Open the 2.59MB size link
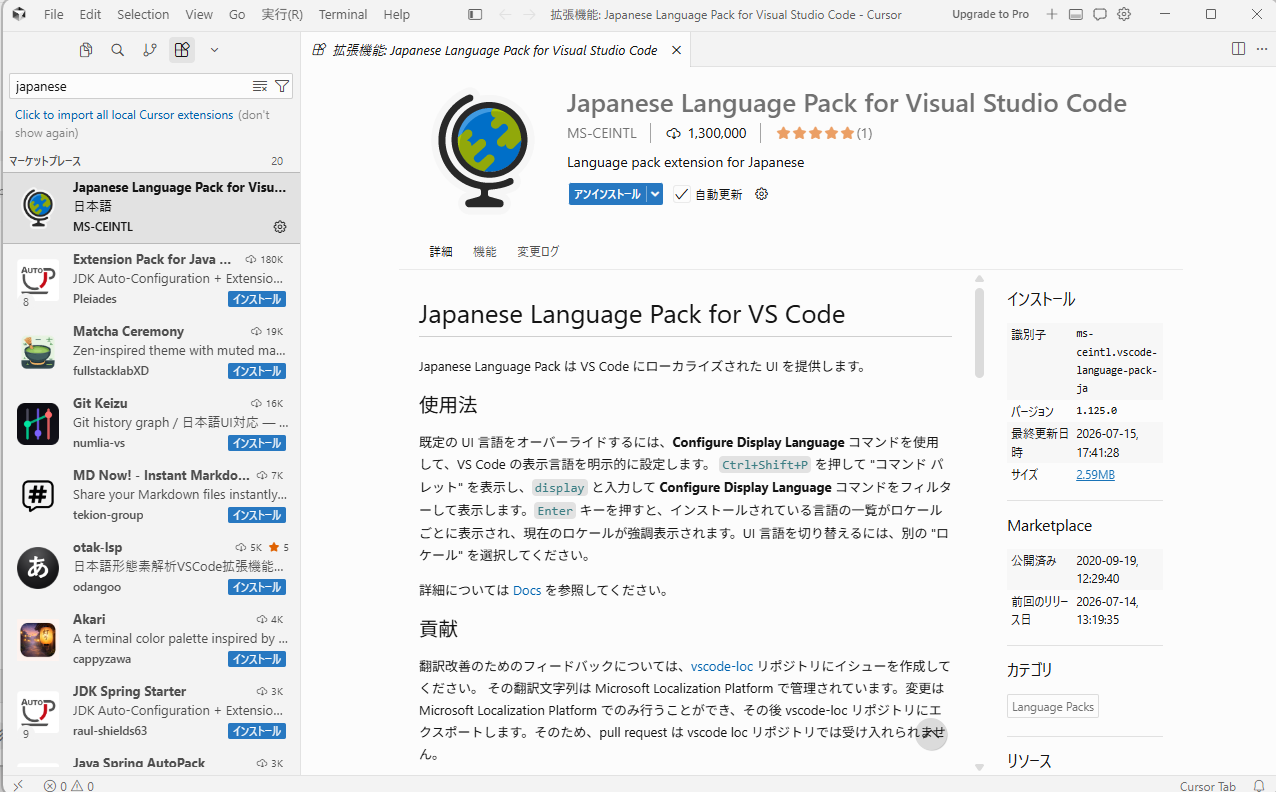This screenshot has height=792, width=1276. (1095, 475)
